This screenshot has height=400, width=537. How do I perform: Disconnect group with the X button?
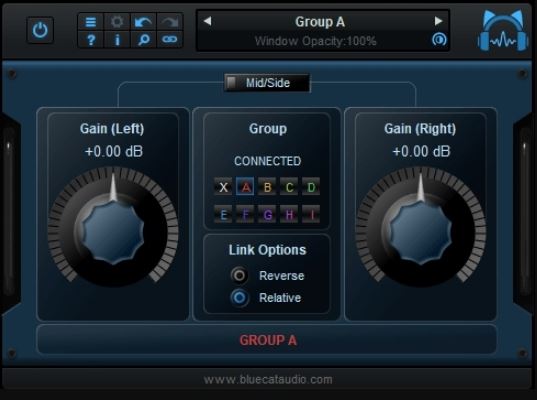[223, 187]
